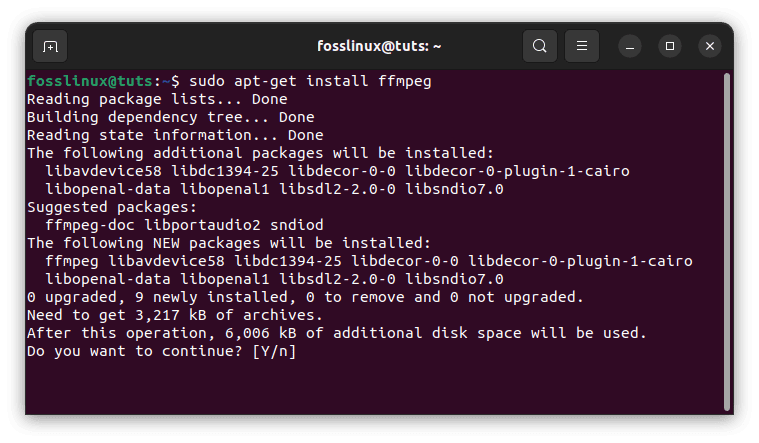Click the ffmpeg-doc package name
Viewport: 759px width, 443px height.
point(90,225)
